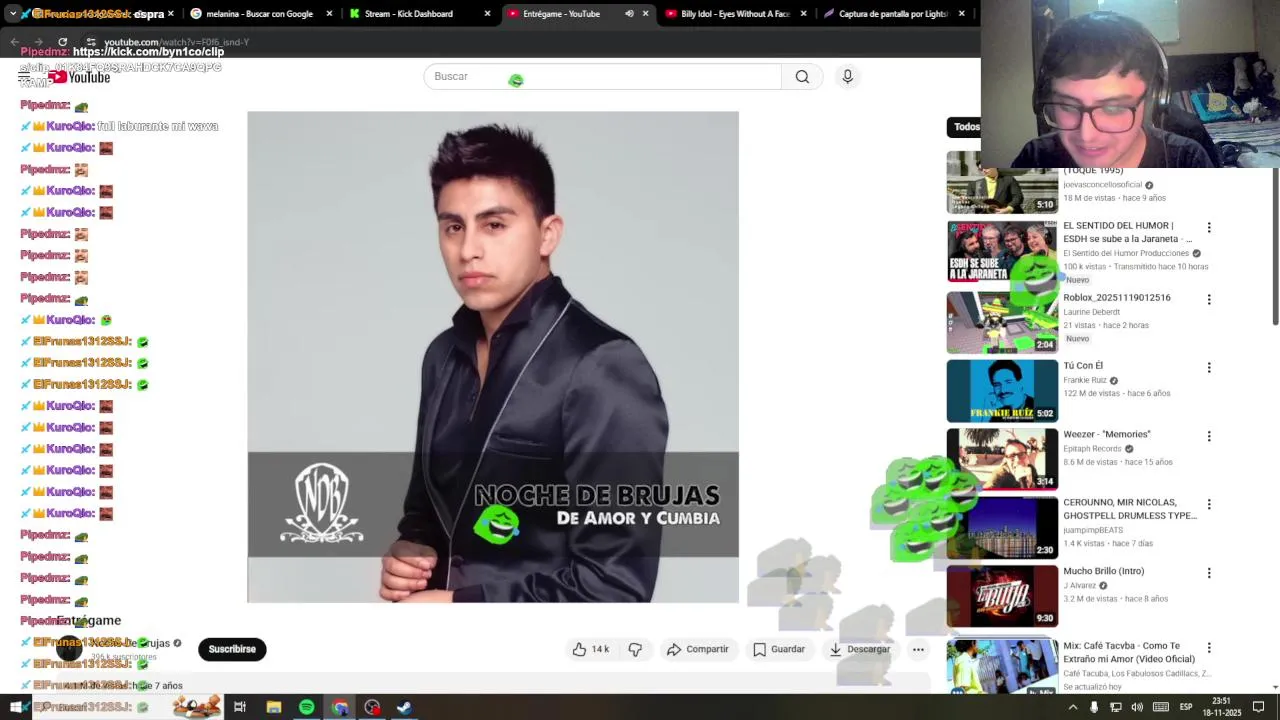1280x720 pixels.
Task: Select the Todos filter chip
Action: tap(964, 126)
